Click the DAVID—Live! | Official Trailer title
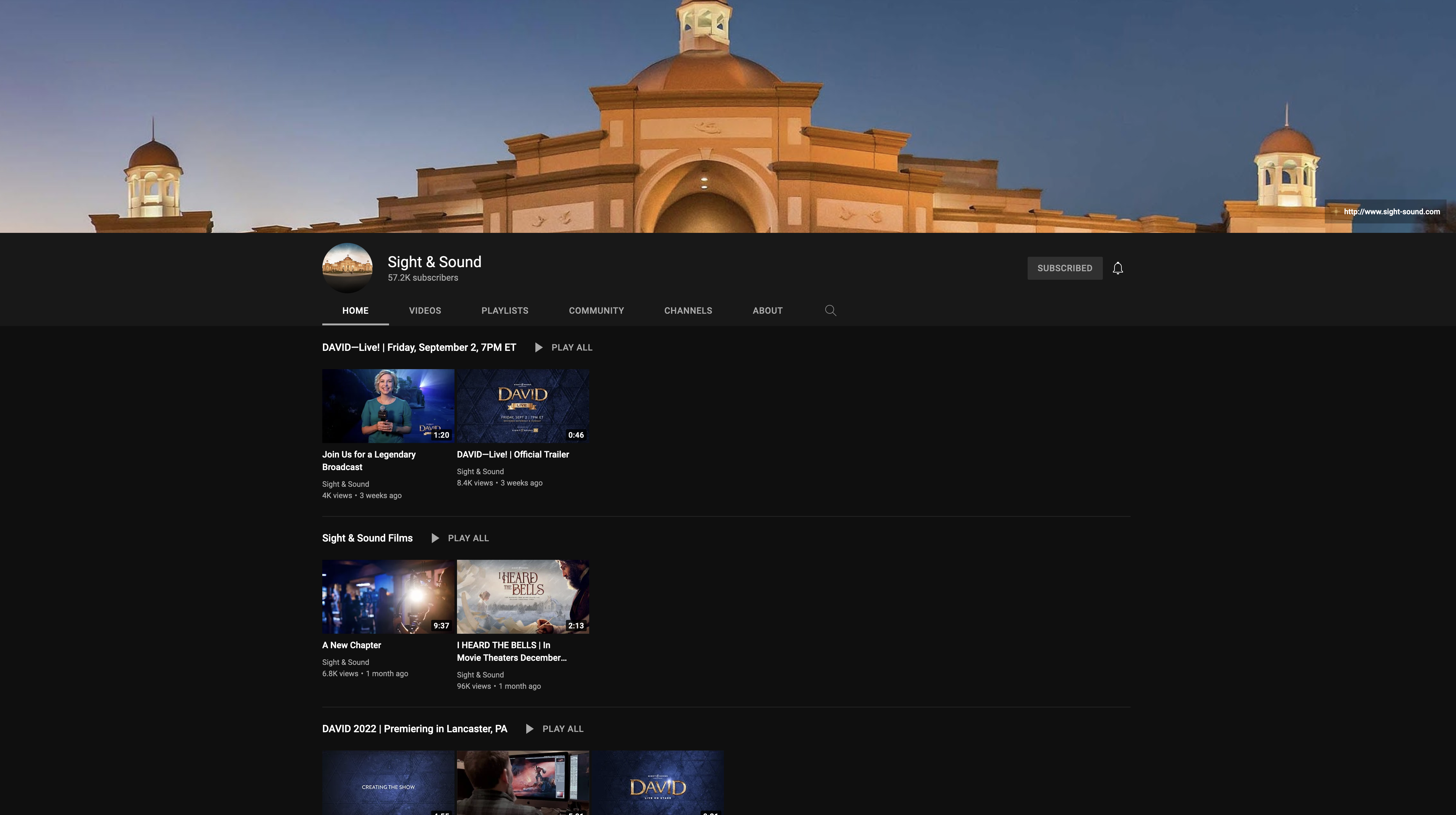Image resolution: width=1456 pixels, height=815 pixels. (513, 454)
